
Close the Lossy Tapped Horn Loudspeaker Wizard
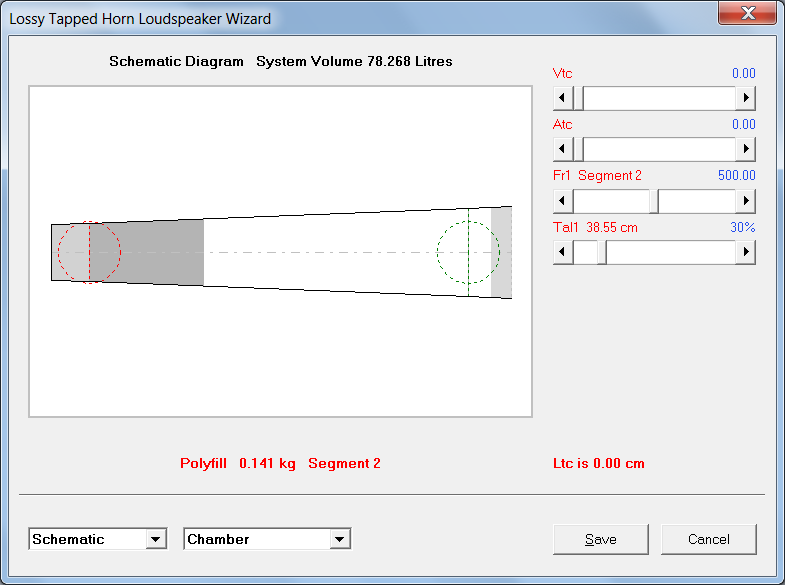[x=747, y=13]
